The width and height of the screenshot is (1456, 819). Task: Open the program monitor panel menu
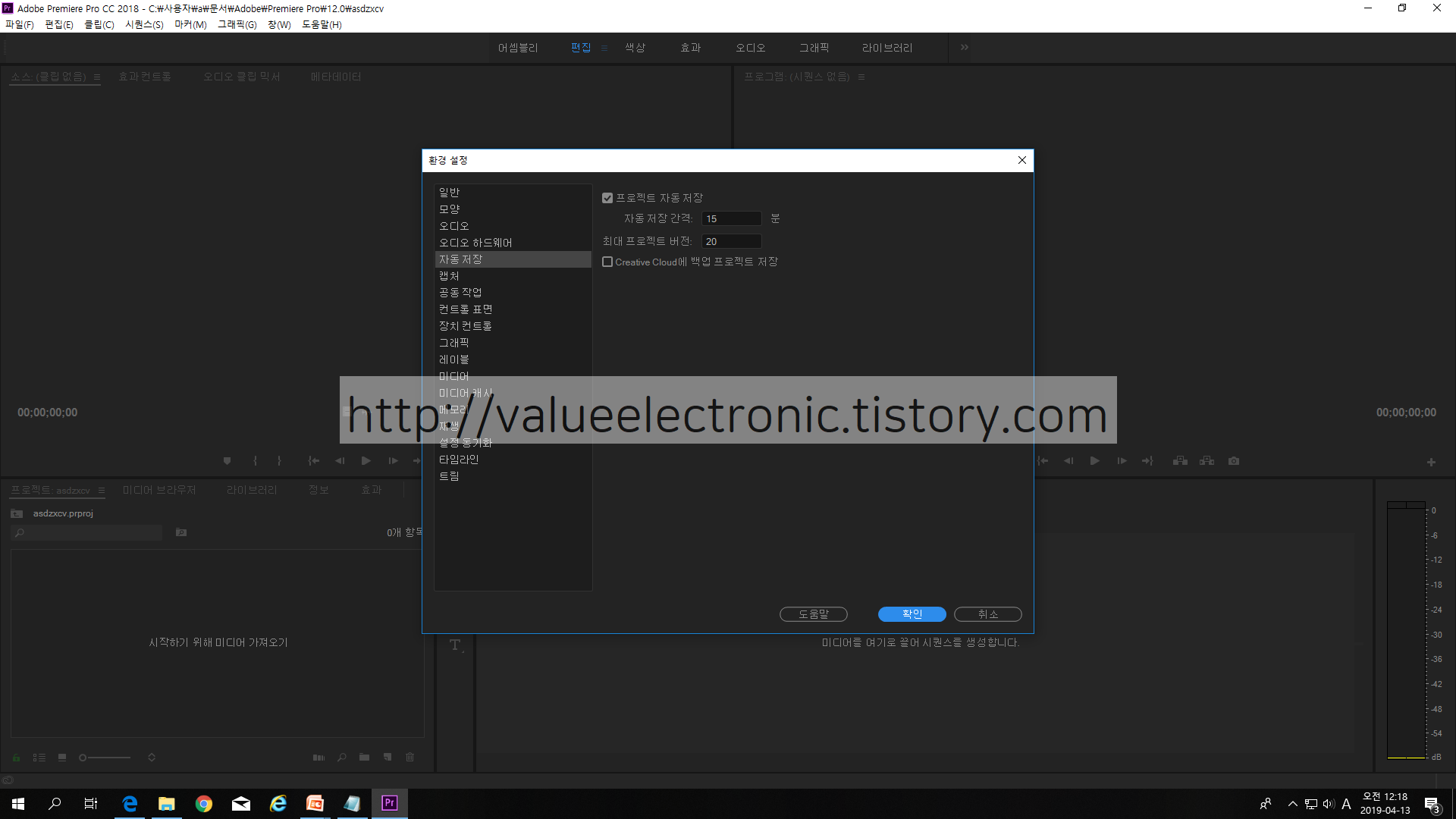coord(861,77)
